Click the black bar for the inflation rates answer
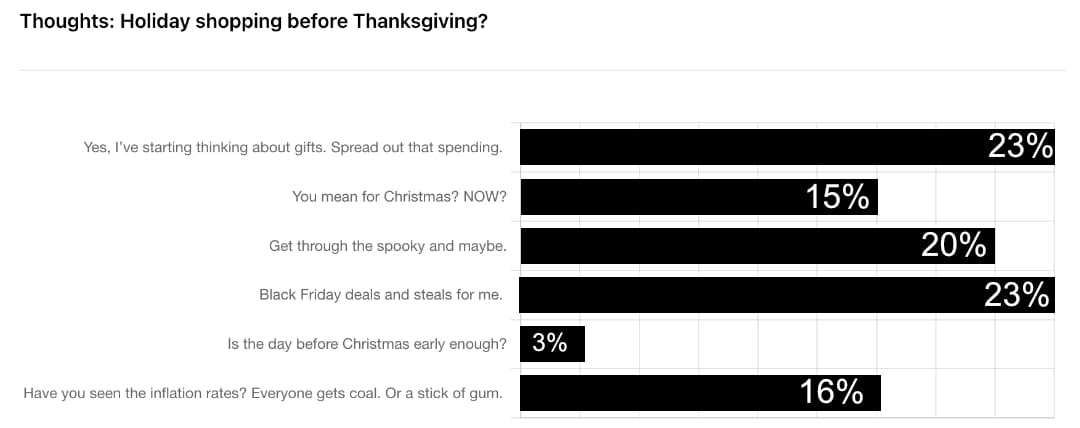This screenshot has width=1080, height=428. 660,393
